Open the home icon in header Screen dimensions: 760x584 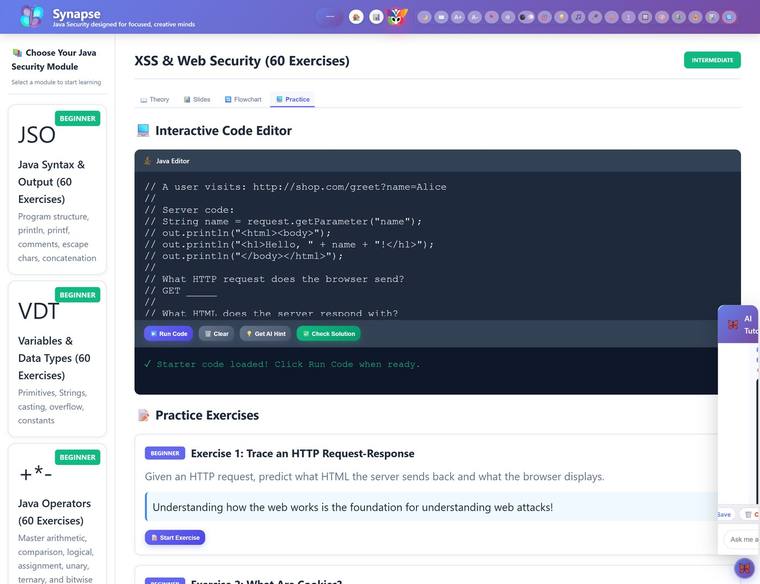coord(356,17)
